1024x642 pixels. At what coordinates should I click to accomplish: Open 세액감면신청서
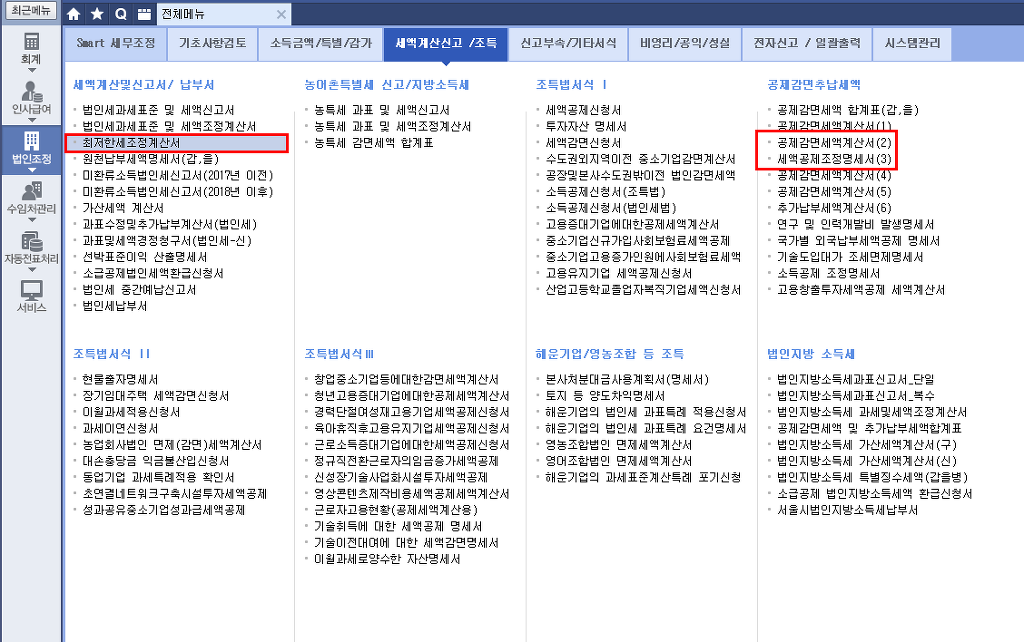[x=583, y=142]
